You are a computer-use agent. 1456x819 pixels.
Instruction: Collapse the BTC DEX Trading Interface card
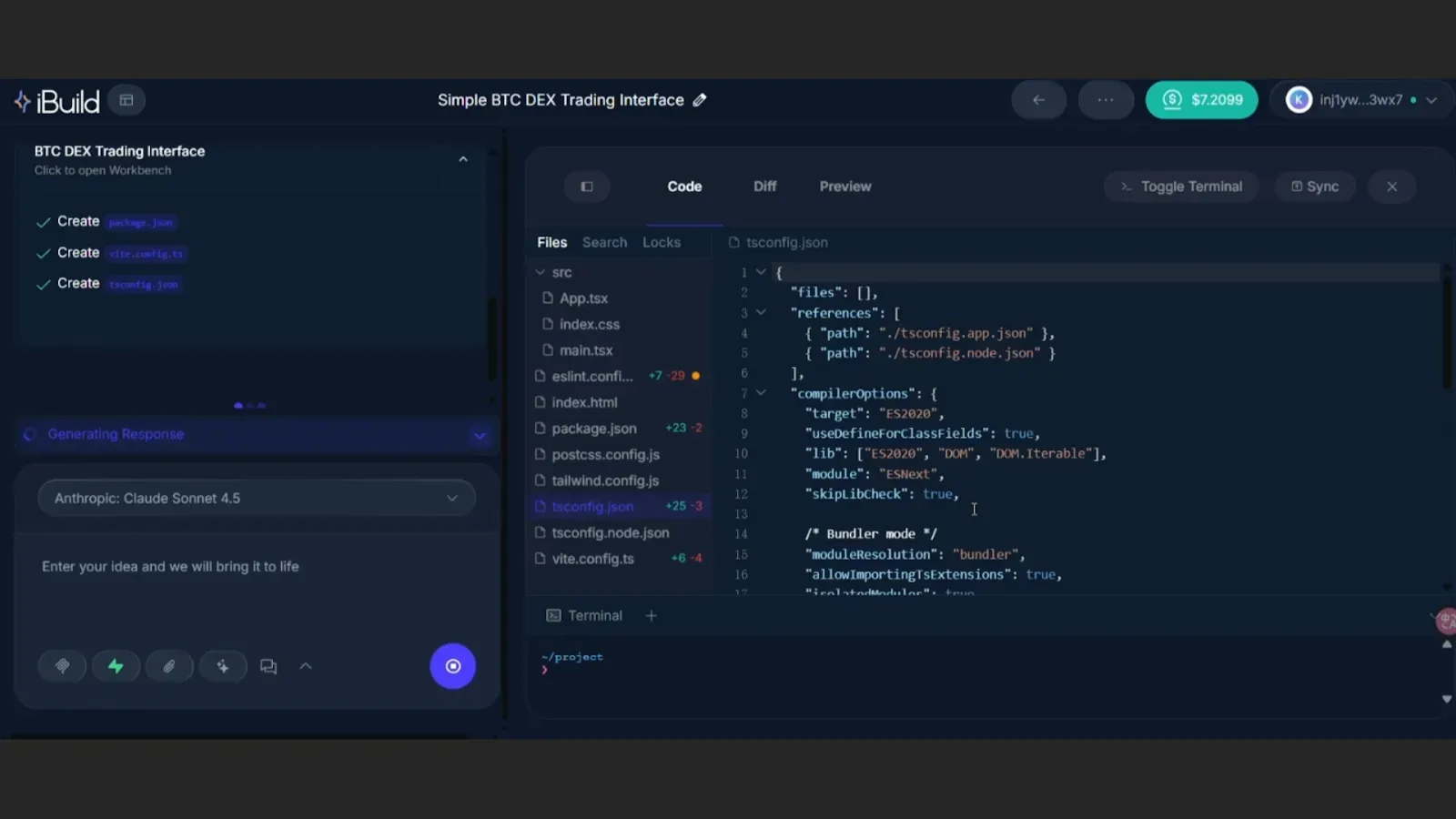pos(463,159)
